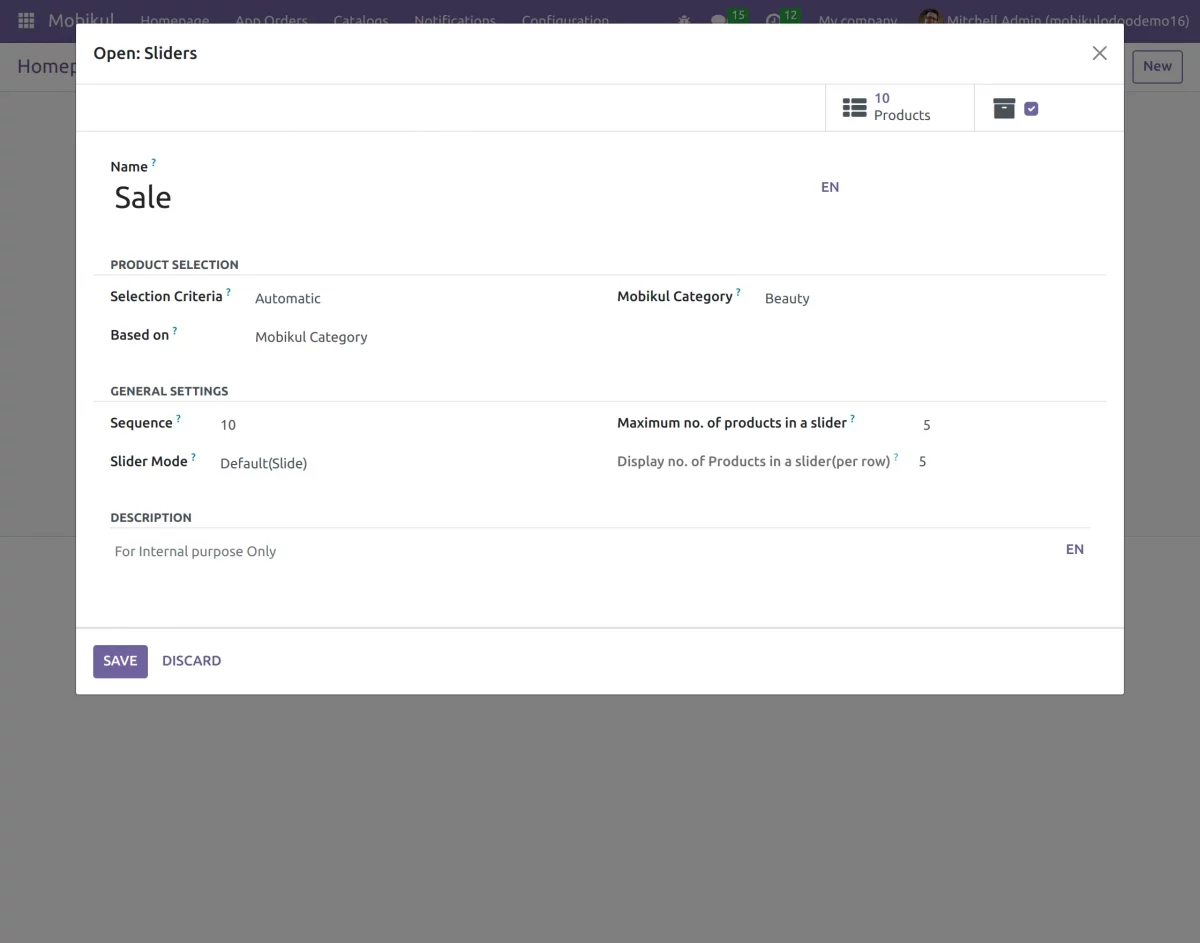Show help for Maximum no. of products
Viewport: 1200px width, 943px height.
pos(852,419)
